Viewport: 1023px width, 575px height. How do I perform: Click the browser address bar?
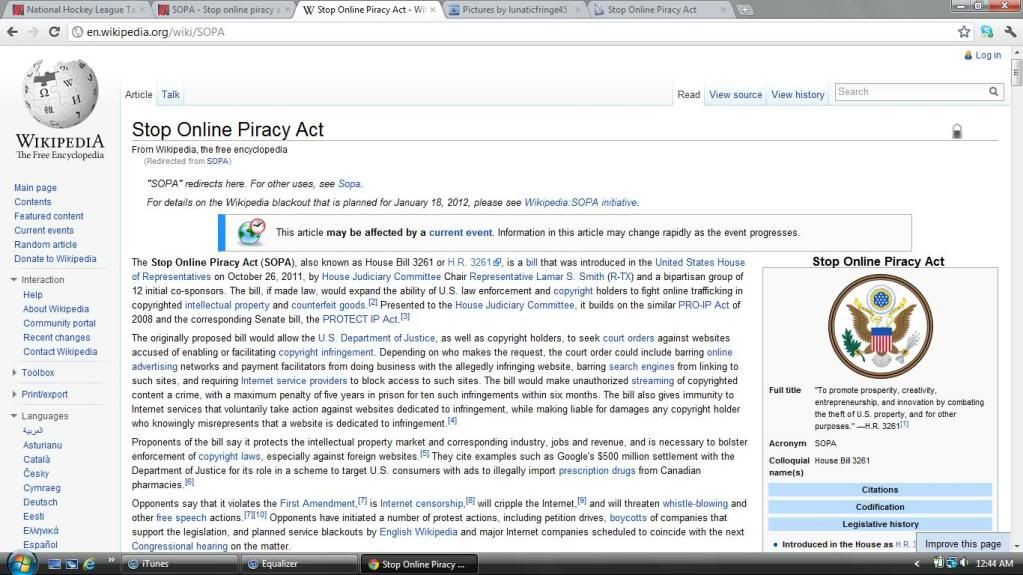[x=515, y=32]
